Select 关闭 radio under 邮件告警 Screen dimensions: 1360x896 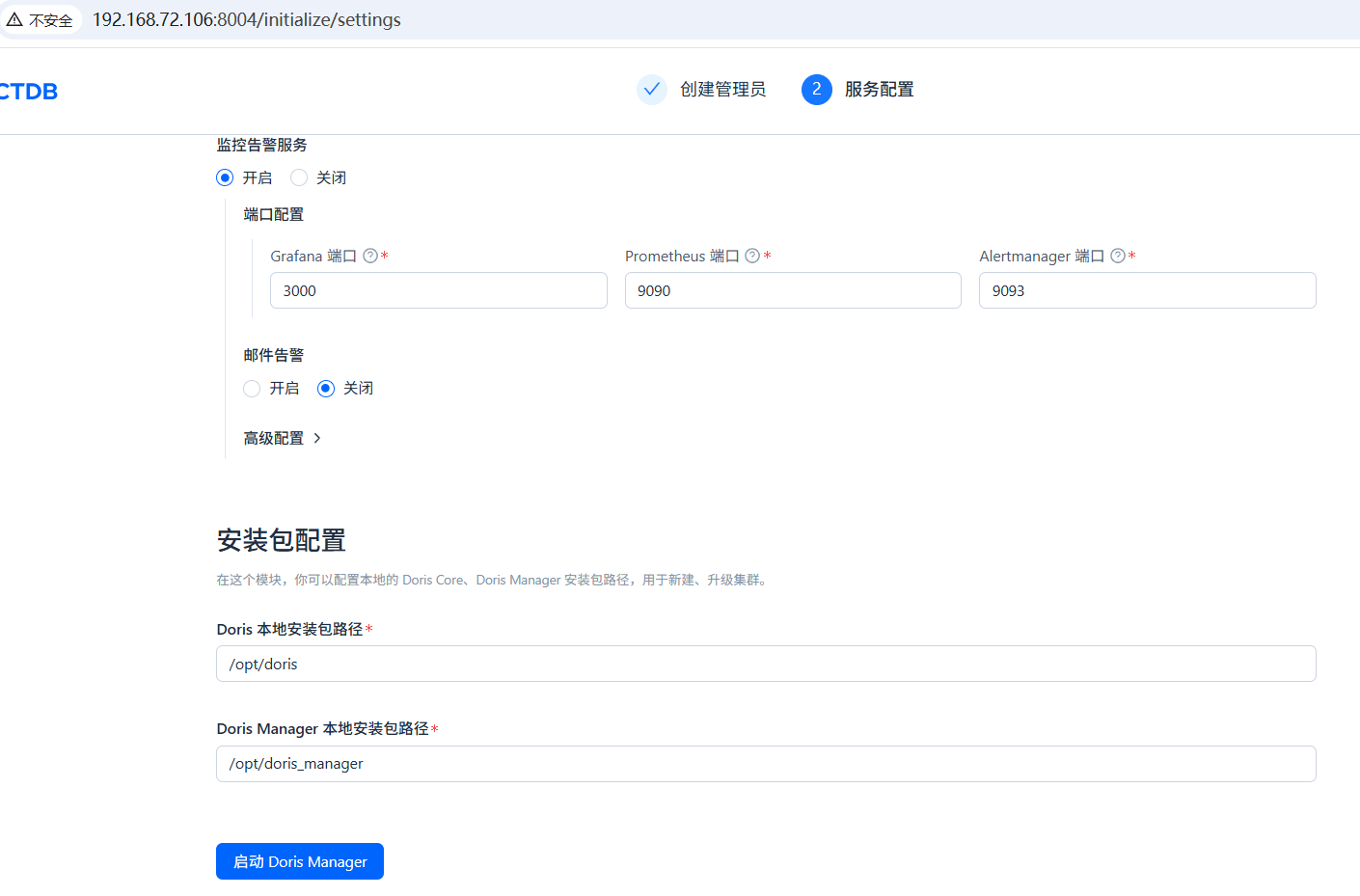coord(326,389)
